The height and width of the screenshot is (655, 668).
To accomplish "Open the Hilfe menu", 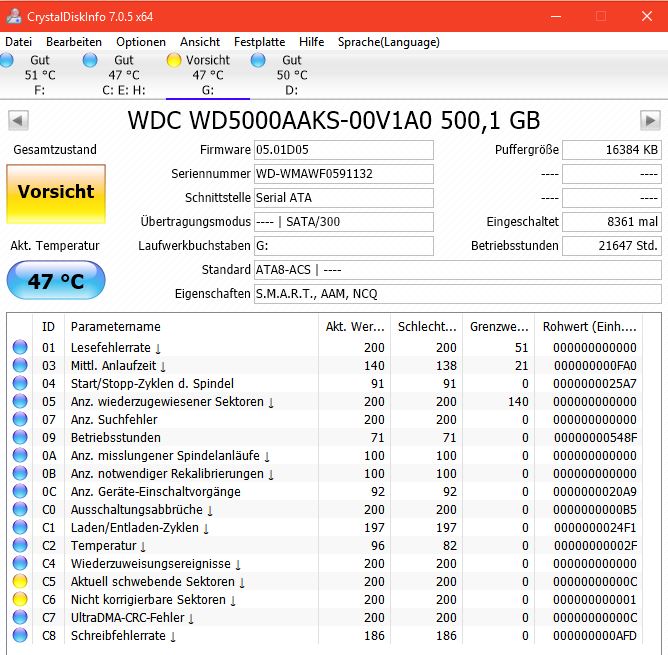I will [x=311, y=42].
